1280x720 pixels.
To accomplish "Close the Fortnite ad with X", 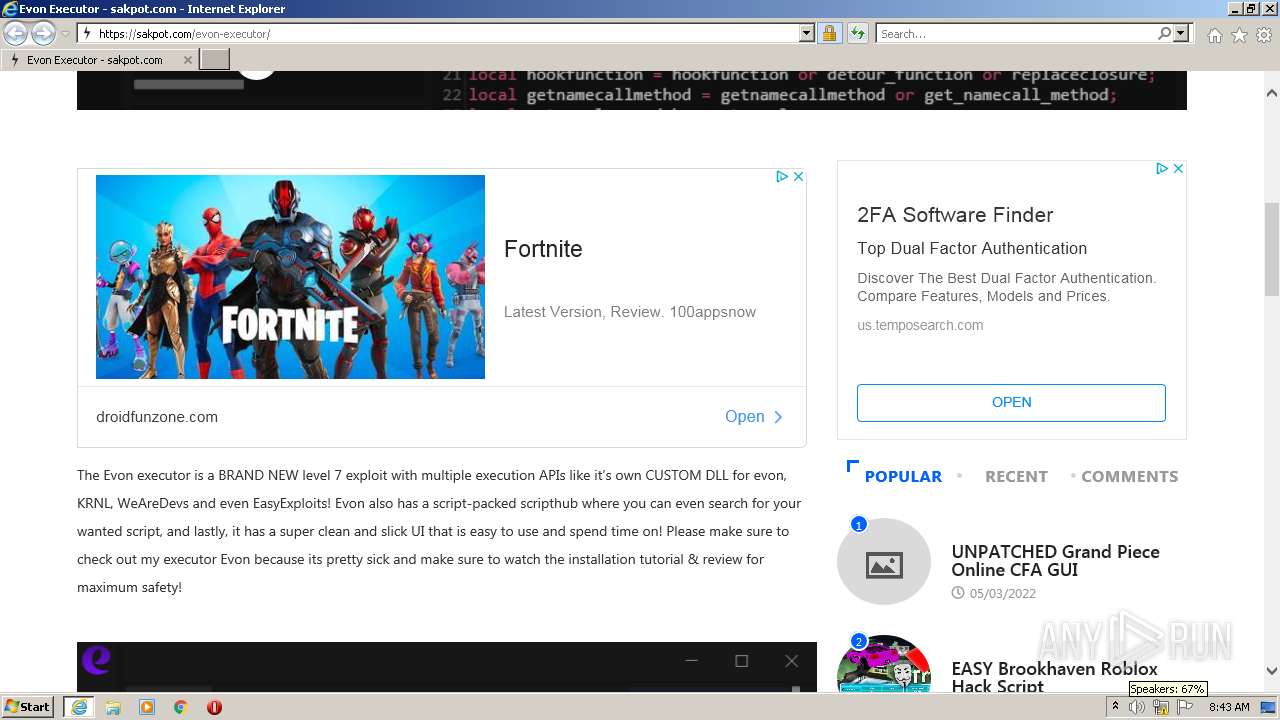I will 798,176.
